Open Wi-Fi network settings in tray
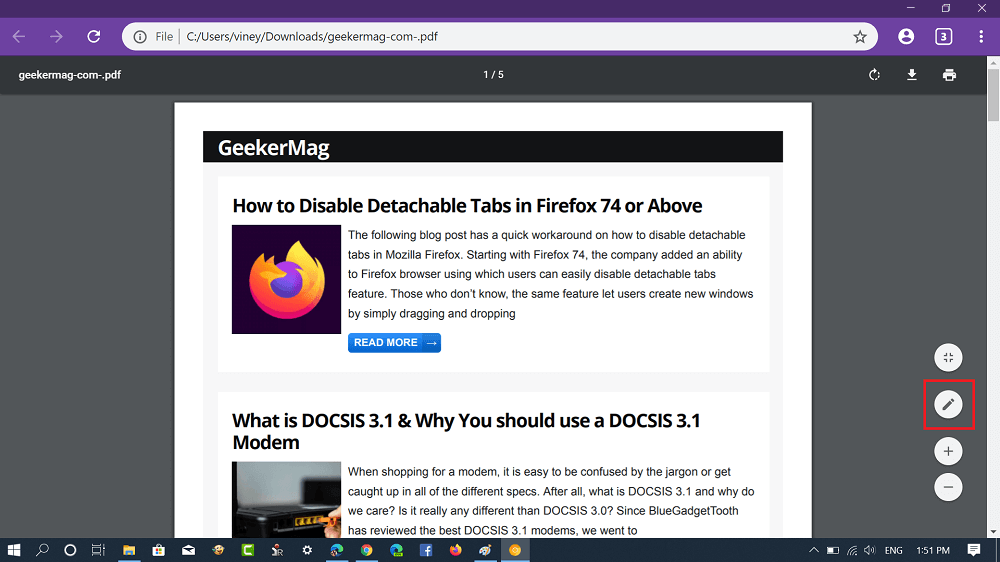This screenshot has height=562, width=1000. point(852,550)
